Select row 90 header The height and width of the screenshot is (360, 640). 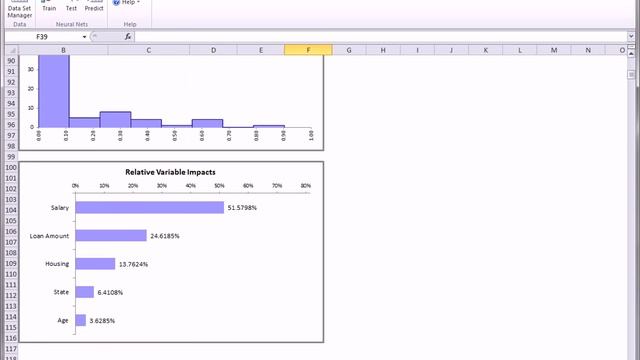click(x=11, y=61)
